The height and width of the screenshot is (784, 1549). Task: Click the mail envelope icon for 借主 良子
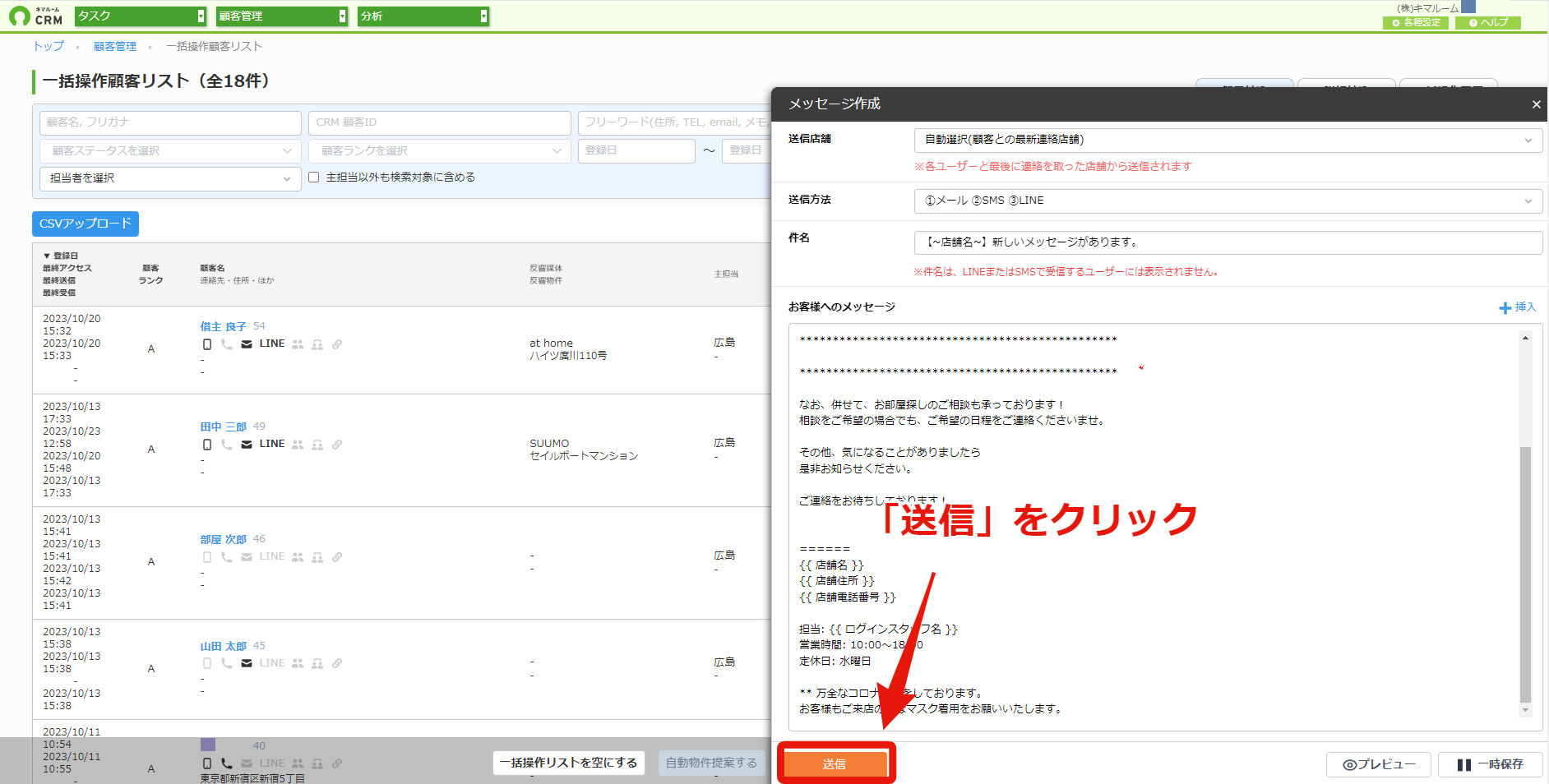click(247, 344)
